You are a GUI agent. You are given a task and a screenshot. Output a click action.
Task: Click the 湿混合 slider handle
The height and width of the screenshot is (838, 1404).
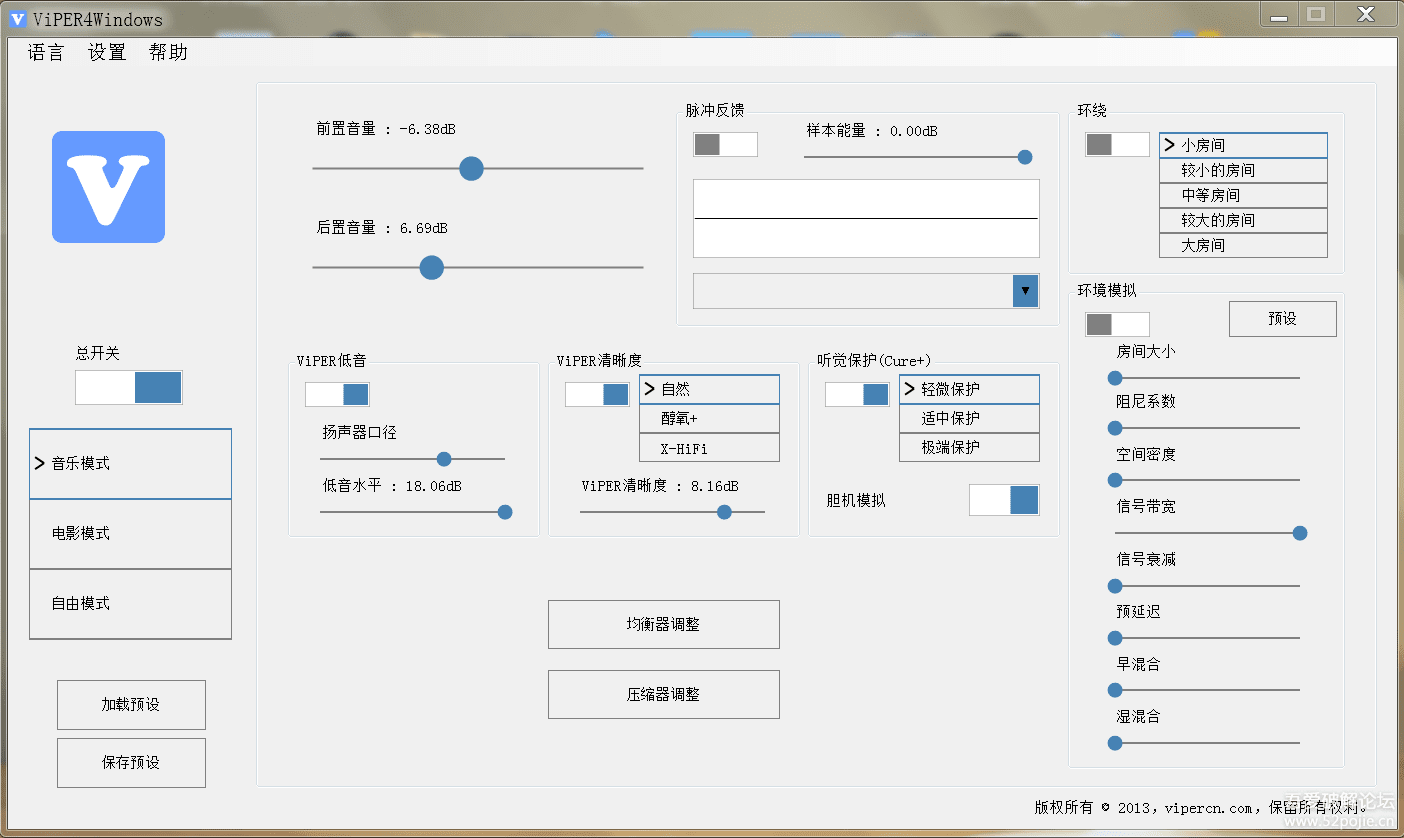click(1115, 743)
